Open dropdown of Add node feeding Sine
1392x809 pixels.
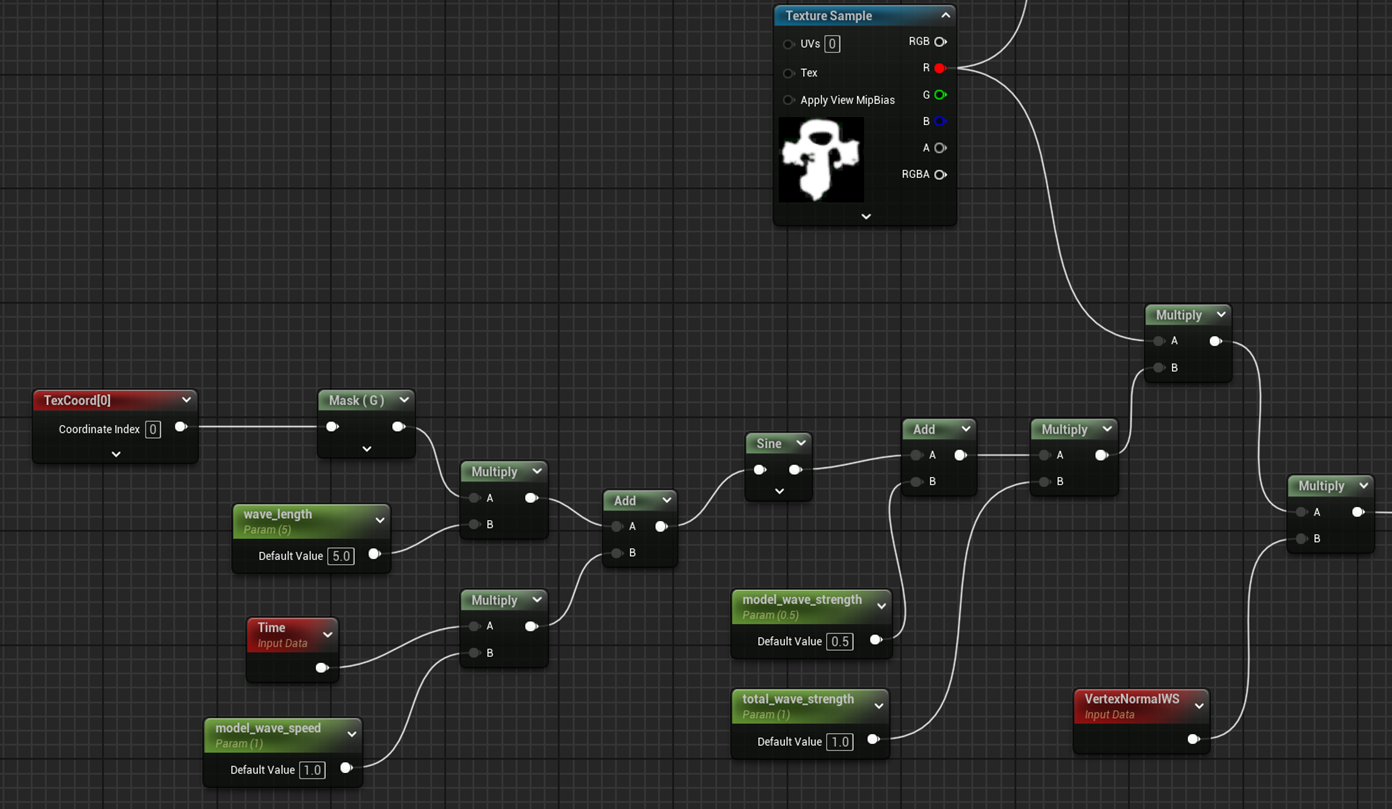[666, 500]
